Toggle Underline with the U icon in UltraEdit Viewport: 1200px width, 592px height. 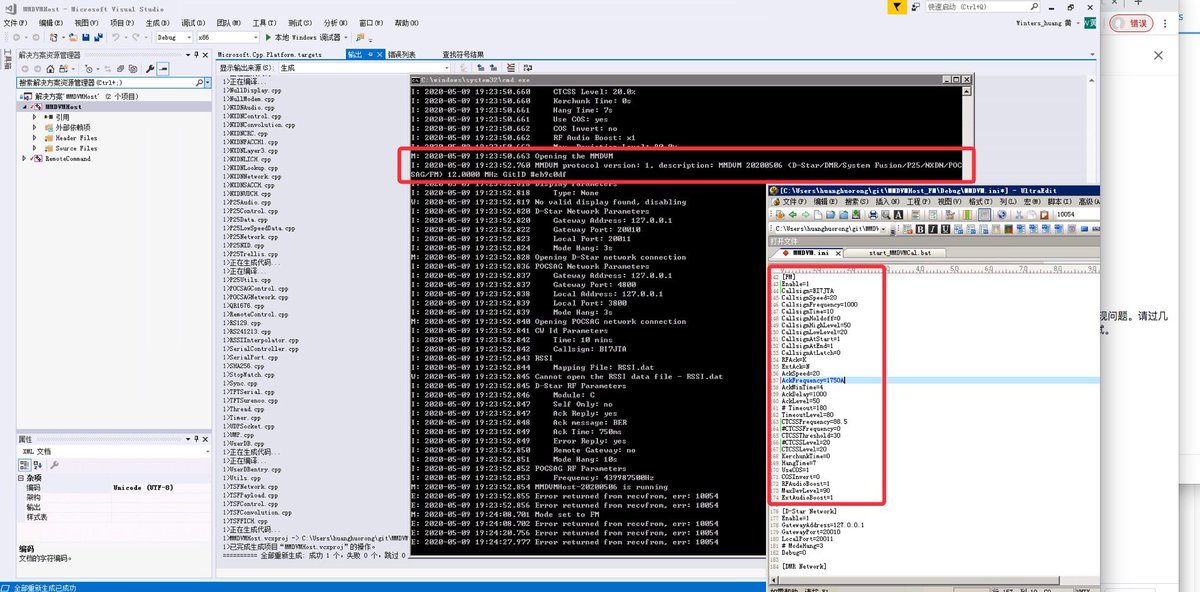click(x=945, y=229)
